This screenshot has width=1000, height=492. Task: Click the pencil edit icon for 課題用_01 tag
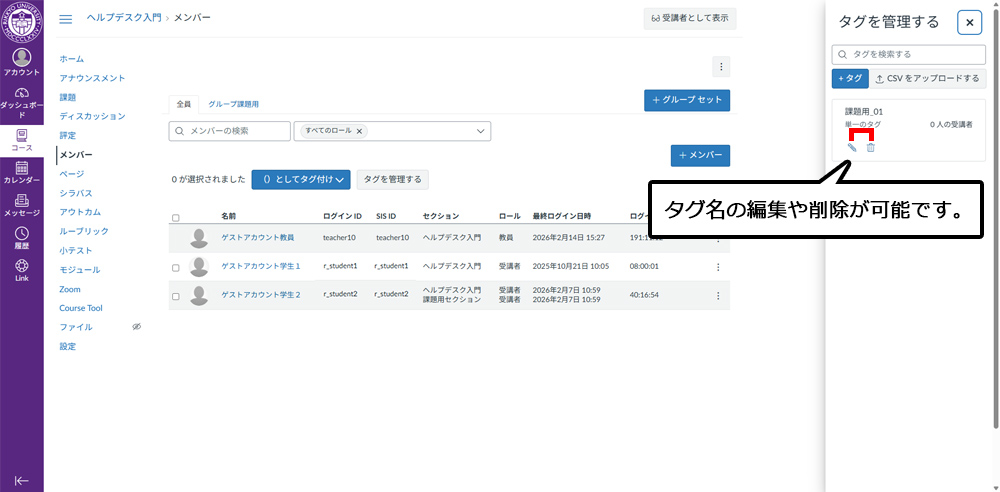coord(852,148)
